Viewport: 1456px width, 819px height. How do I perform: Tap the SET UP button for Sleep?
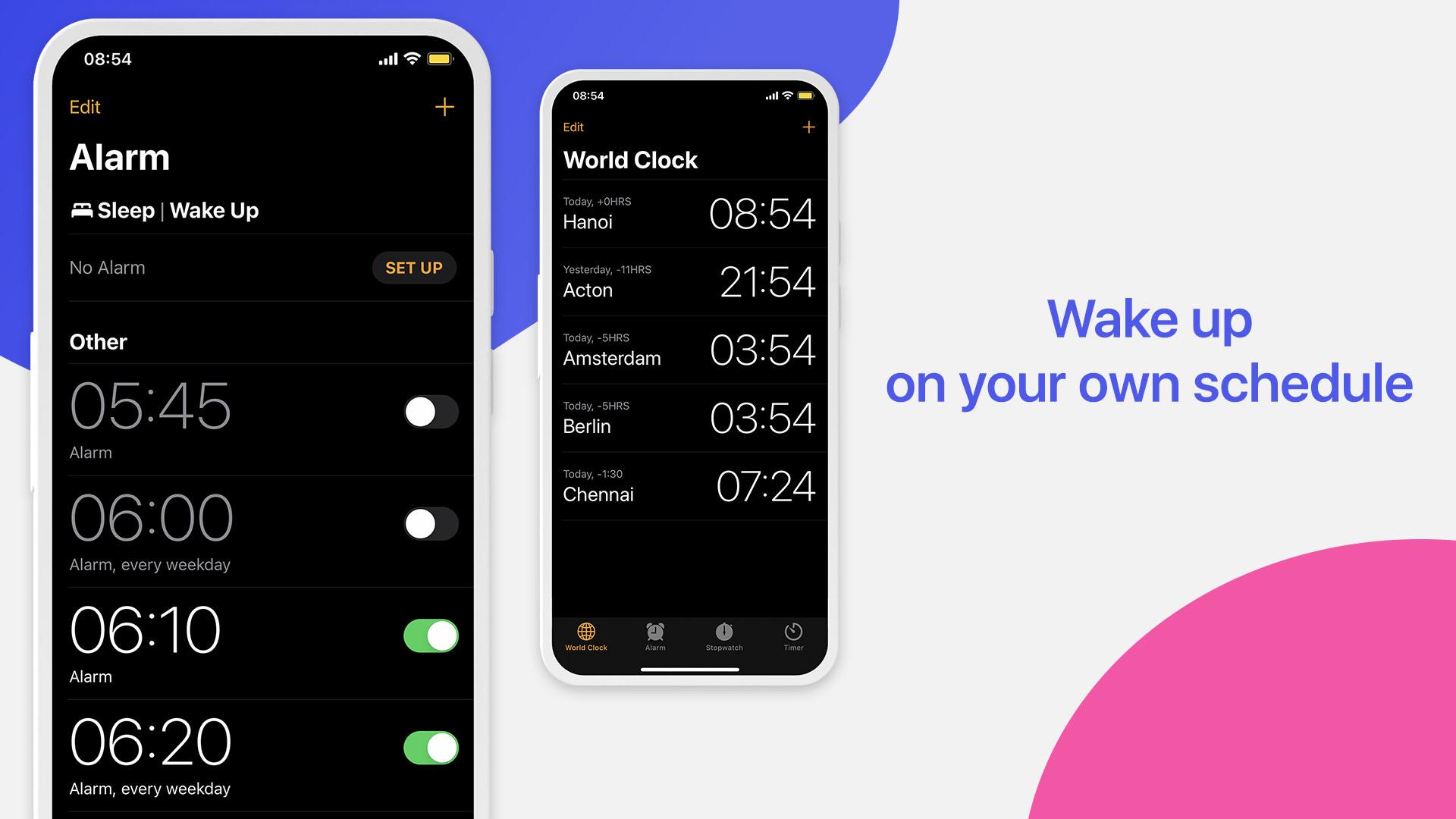pyautogui.click(x=413, y=267)
